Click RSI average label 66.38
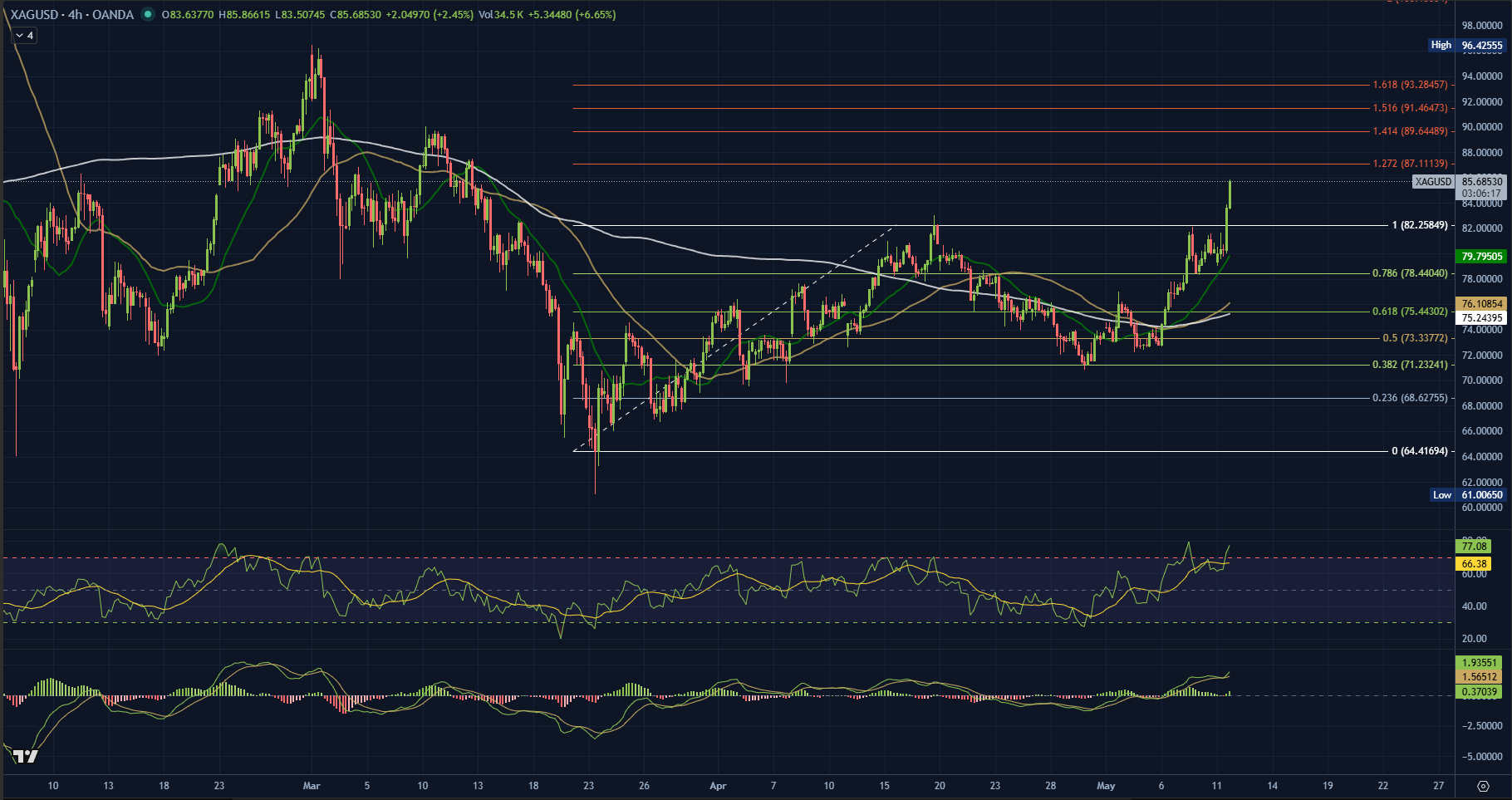This screenshot has width=1512, height=800. [x=1474, y=564]
